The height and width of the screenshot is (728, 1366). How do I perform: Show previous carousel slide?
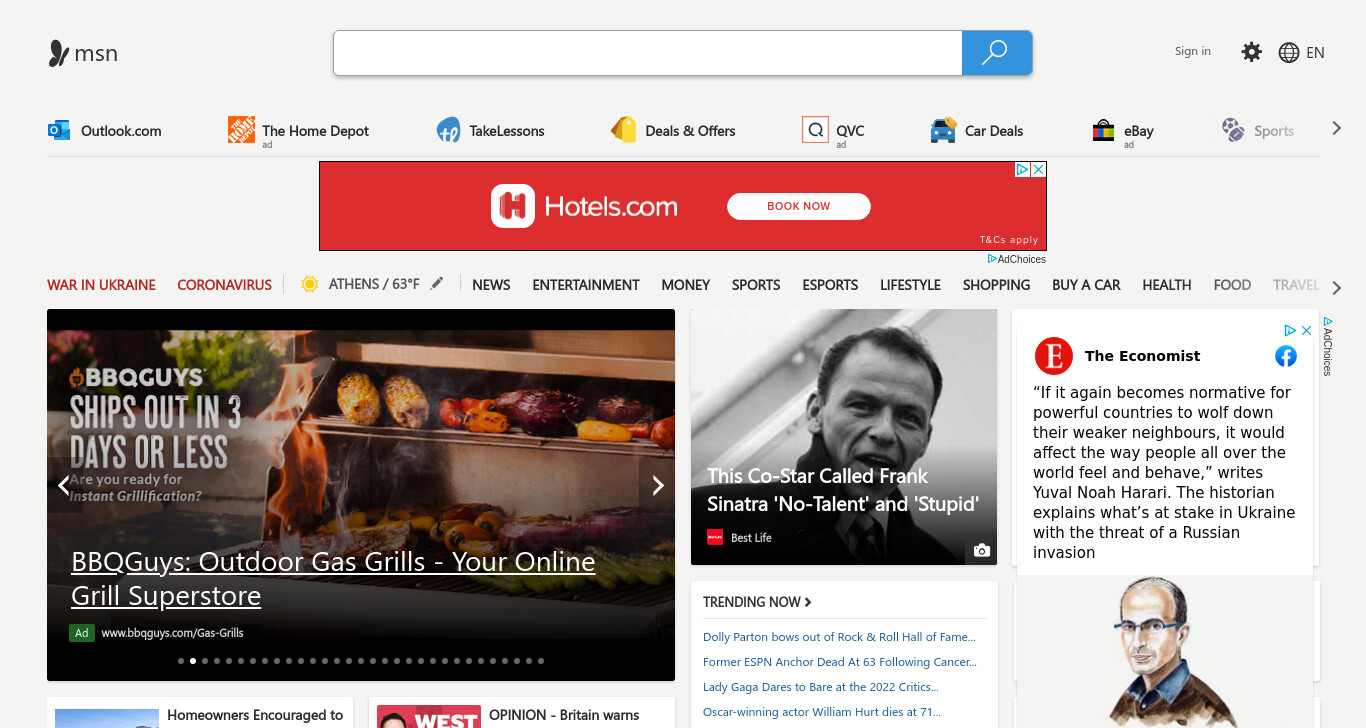click(x=64, y=485)
